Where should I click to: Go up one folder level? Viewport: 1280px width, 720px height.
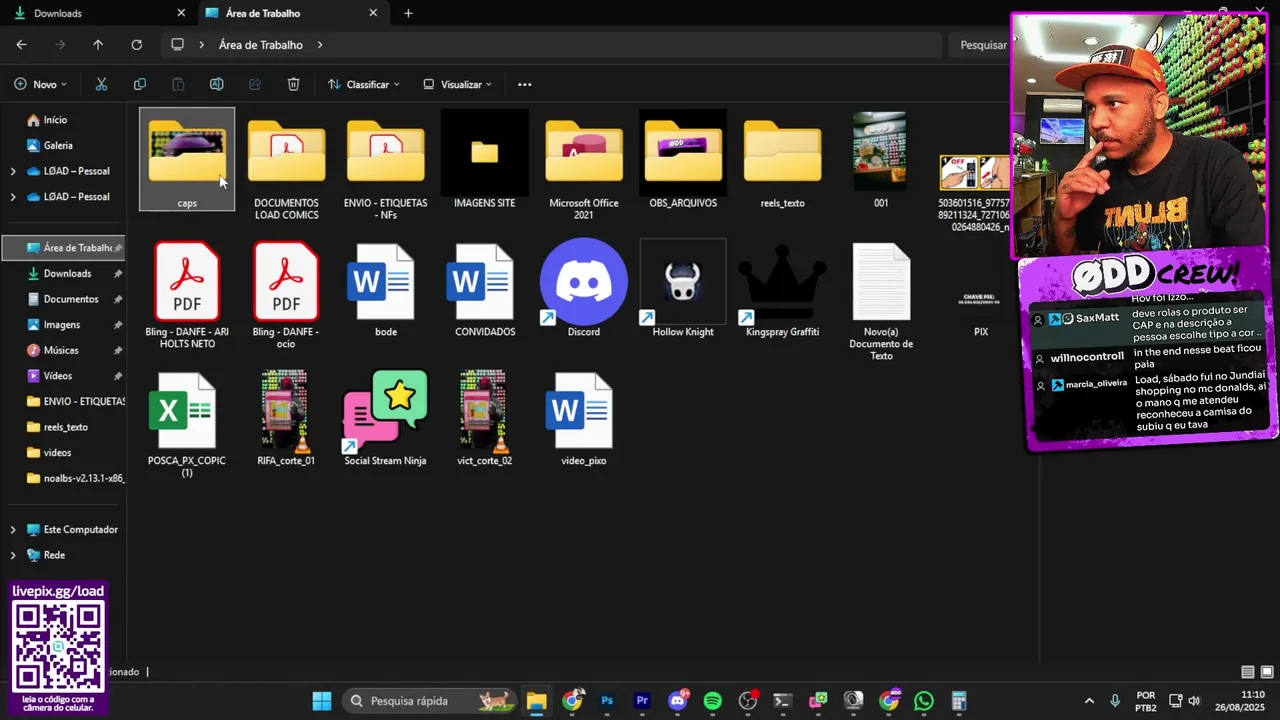coord(98,45)
